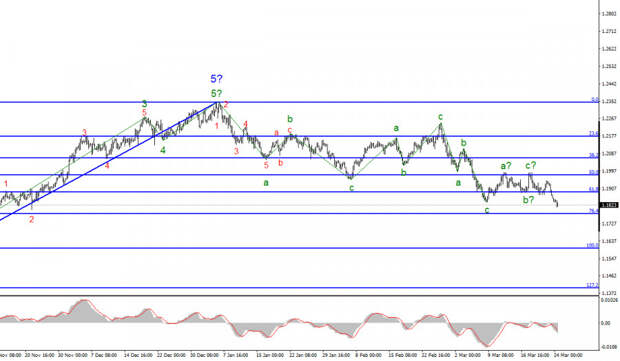Image resolution: width=620 pixels, height=361 pixels.
Task: Select the 100.0 Fibonacci level label
Action: [x=592, y=246]
